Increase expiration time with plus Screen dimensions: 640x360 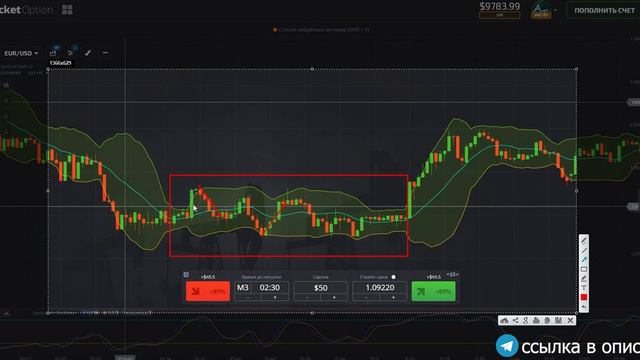(x=275, y=298)
